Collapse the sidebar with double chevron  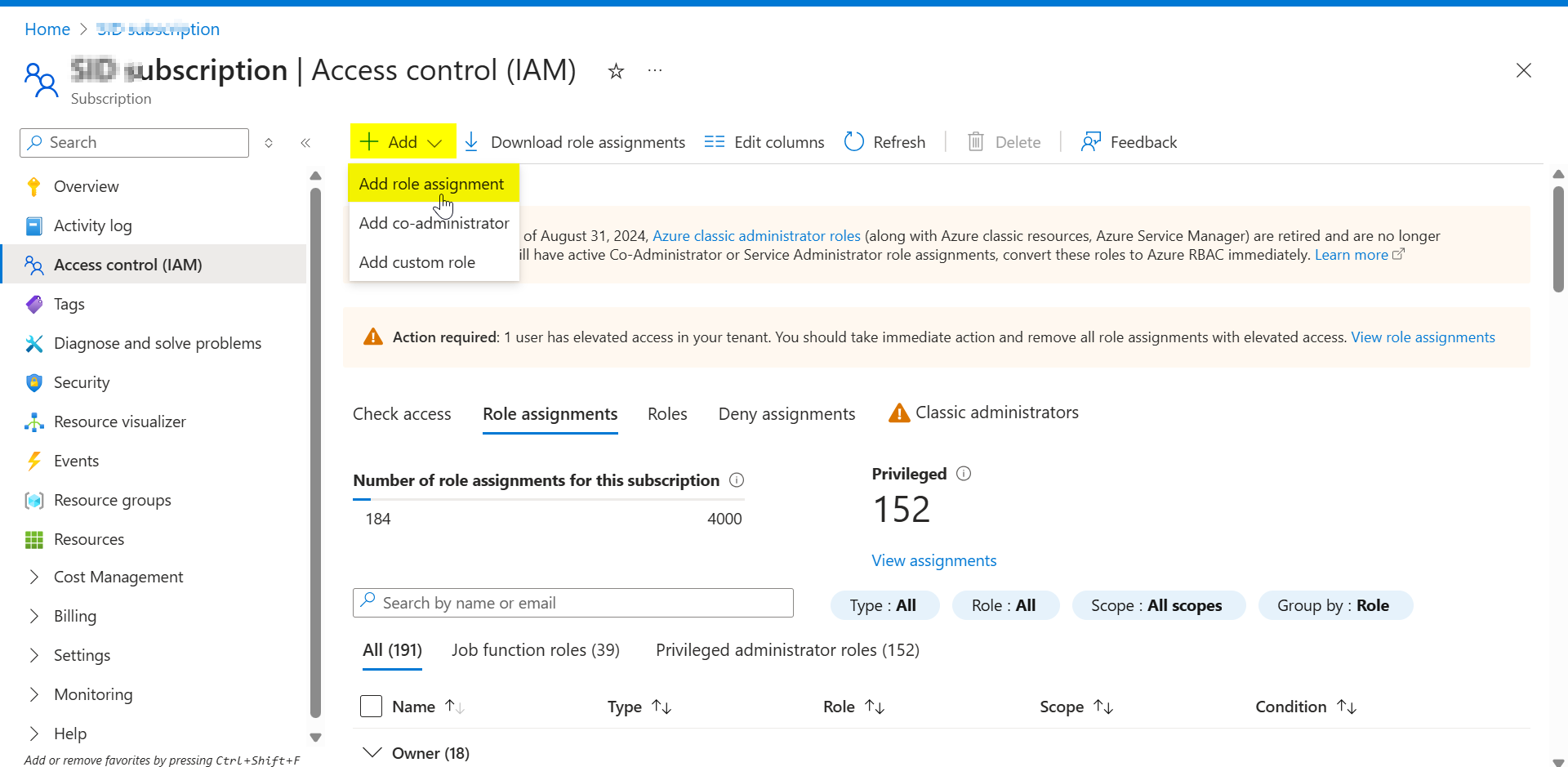click(x=305, y=143)
